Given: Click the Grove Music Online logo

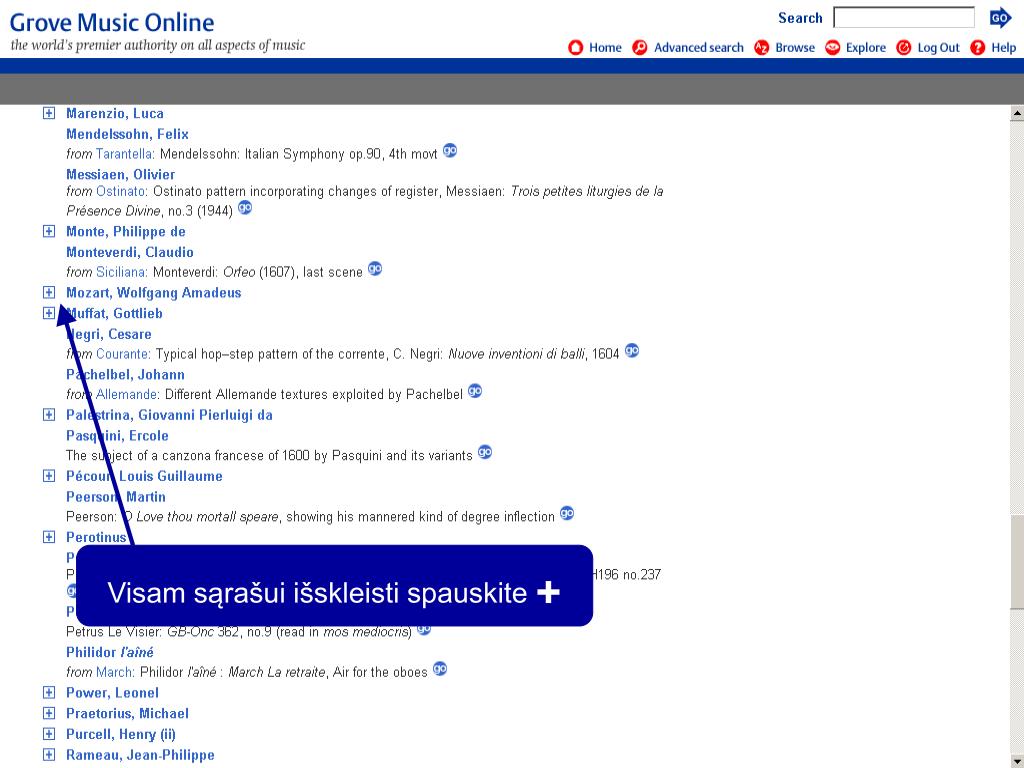Looking at the screenshot, I should [112, 23].
